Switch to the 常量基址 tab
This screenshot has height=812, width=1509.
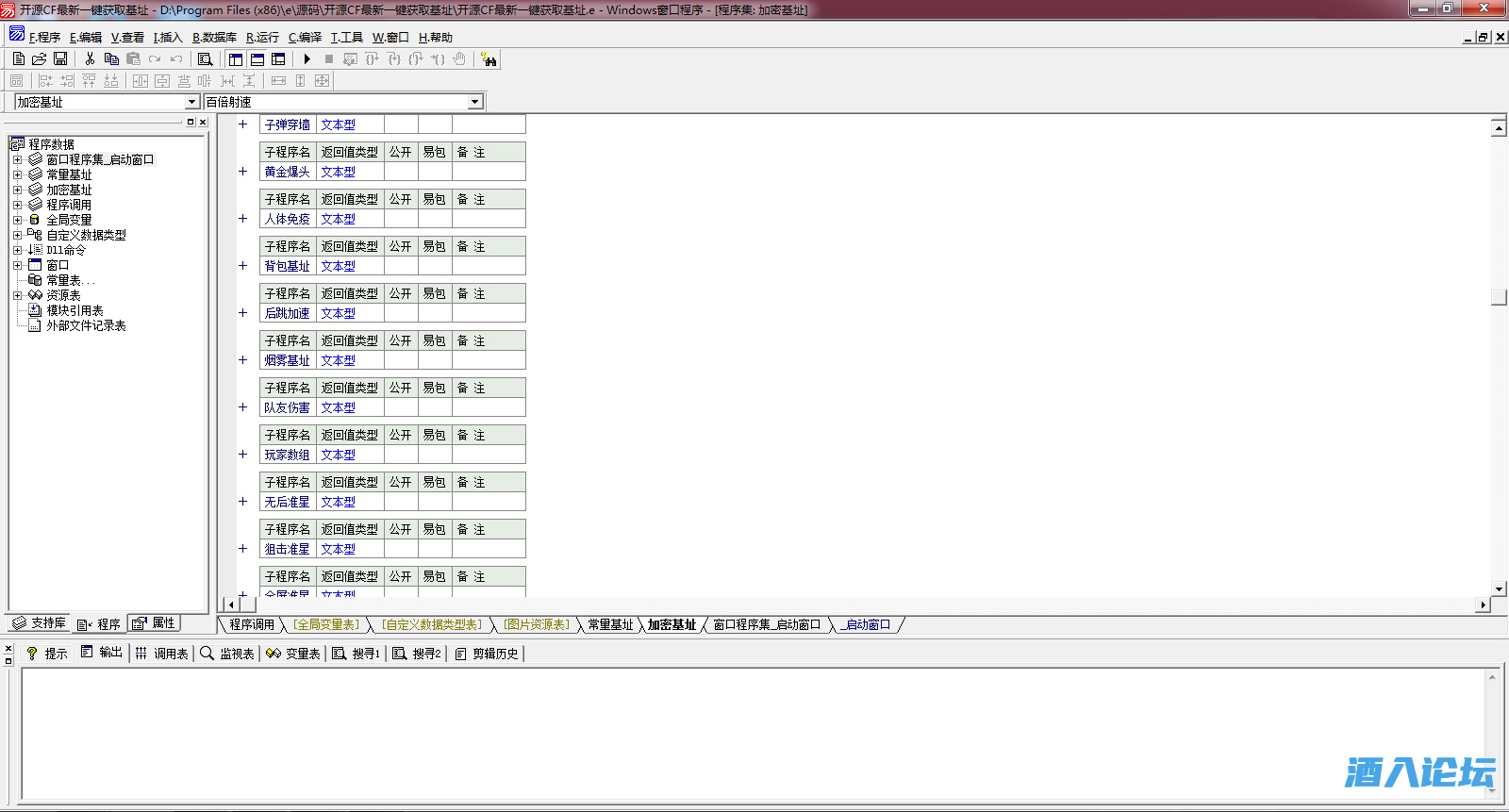610,624
